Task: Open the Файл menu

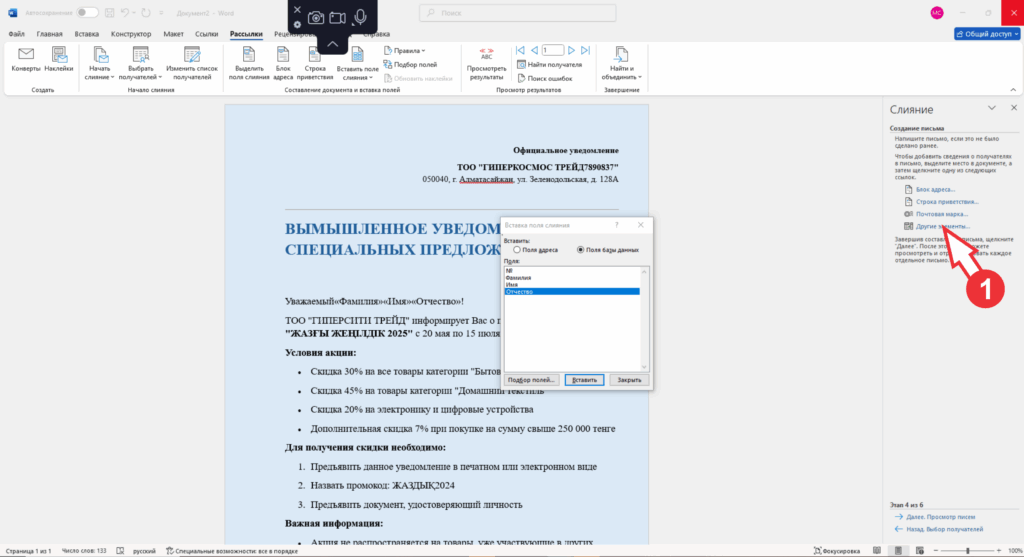Action: (x=16, y=34)
